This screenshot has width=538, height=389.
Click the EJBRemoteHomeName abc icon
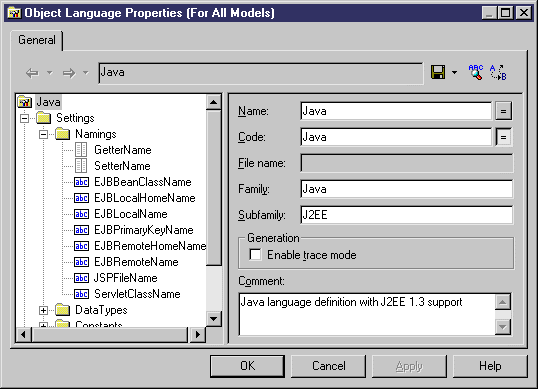pyautogui.click(x=81, y=246)
